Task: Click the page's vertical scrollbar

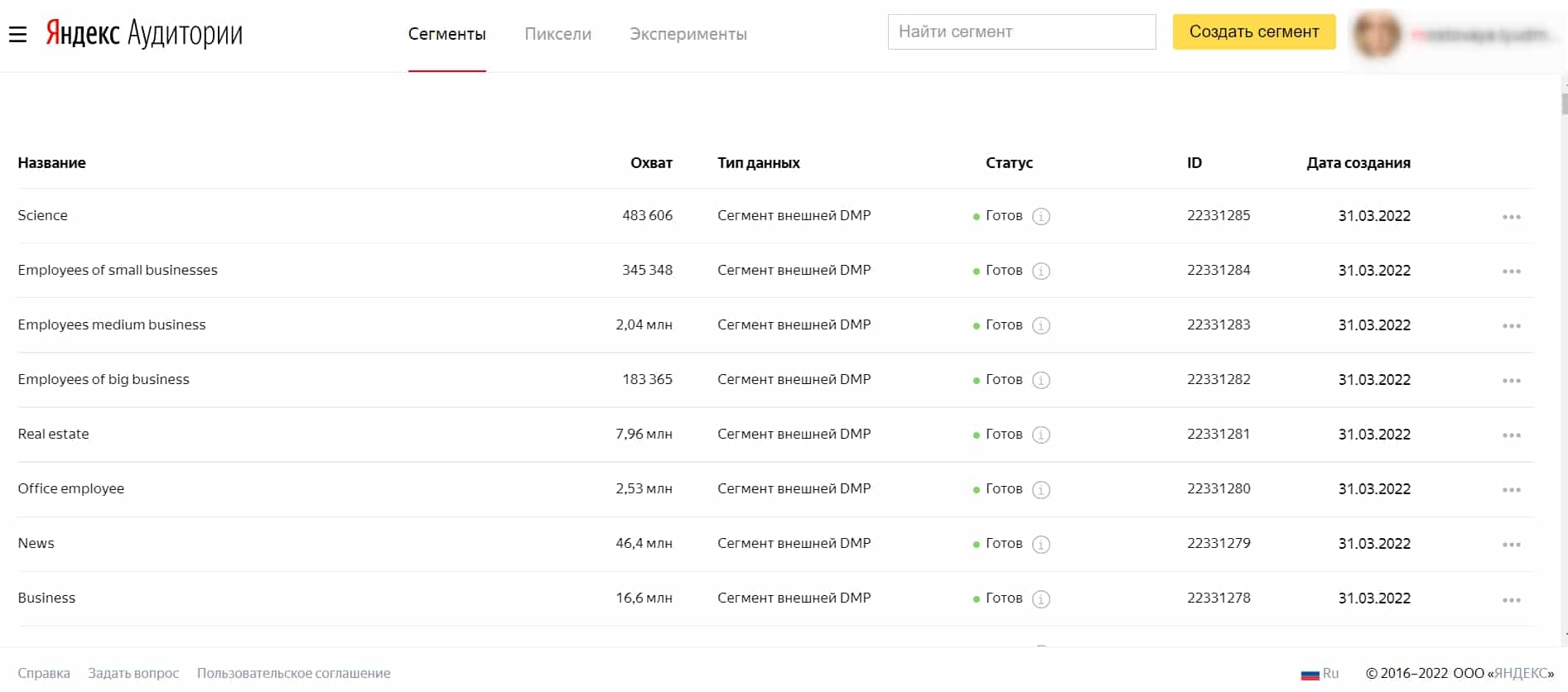Action: [1564, 105]
